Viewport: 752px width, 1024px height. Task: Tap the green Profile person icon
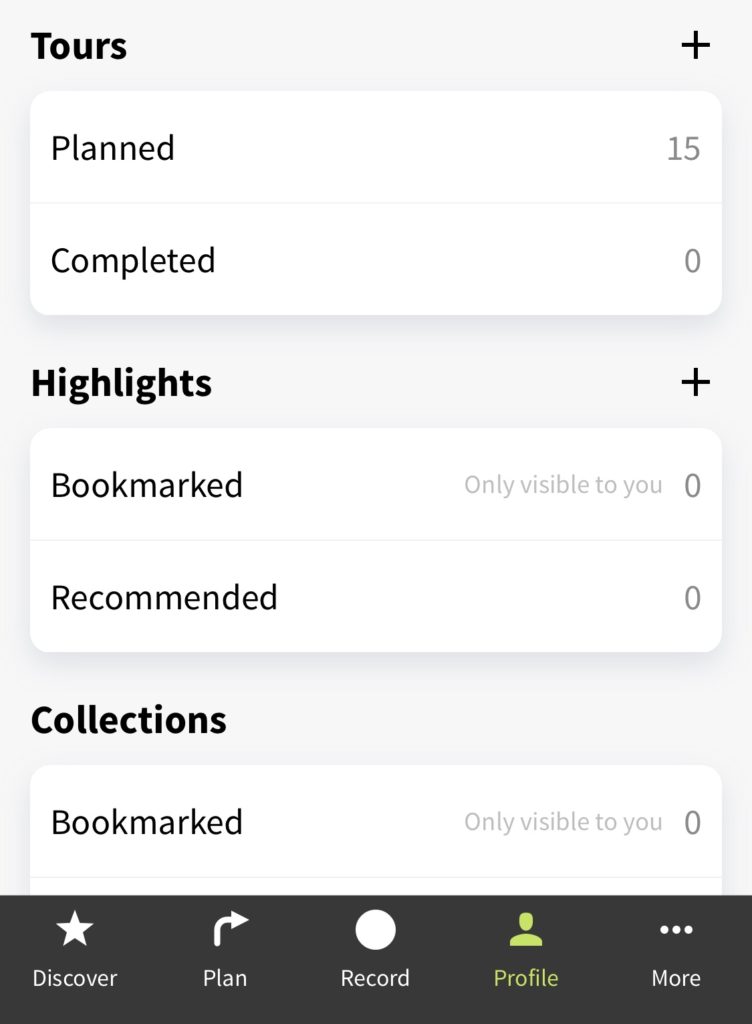525,929
